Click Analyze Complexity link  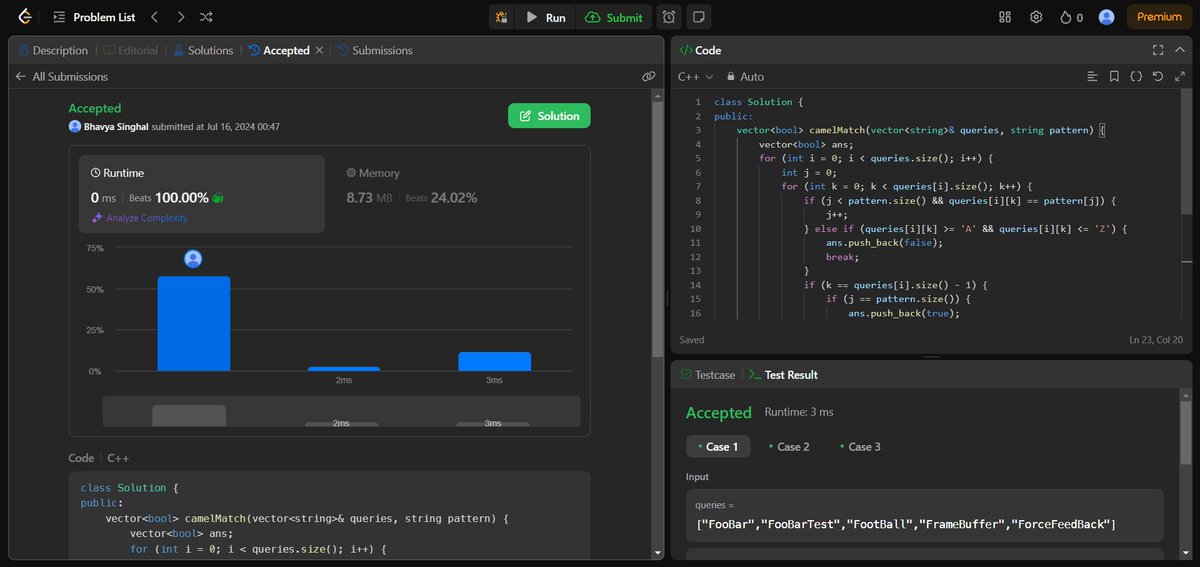coord(139,218)
